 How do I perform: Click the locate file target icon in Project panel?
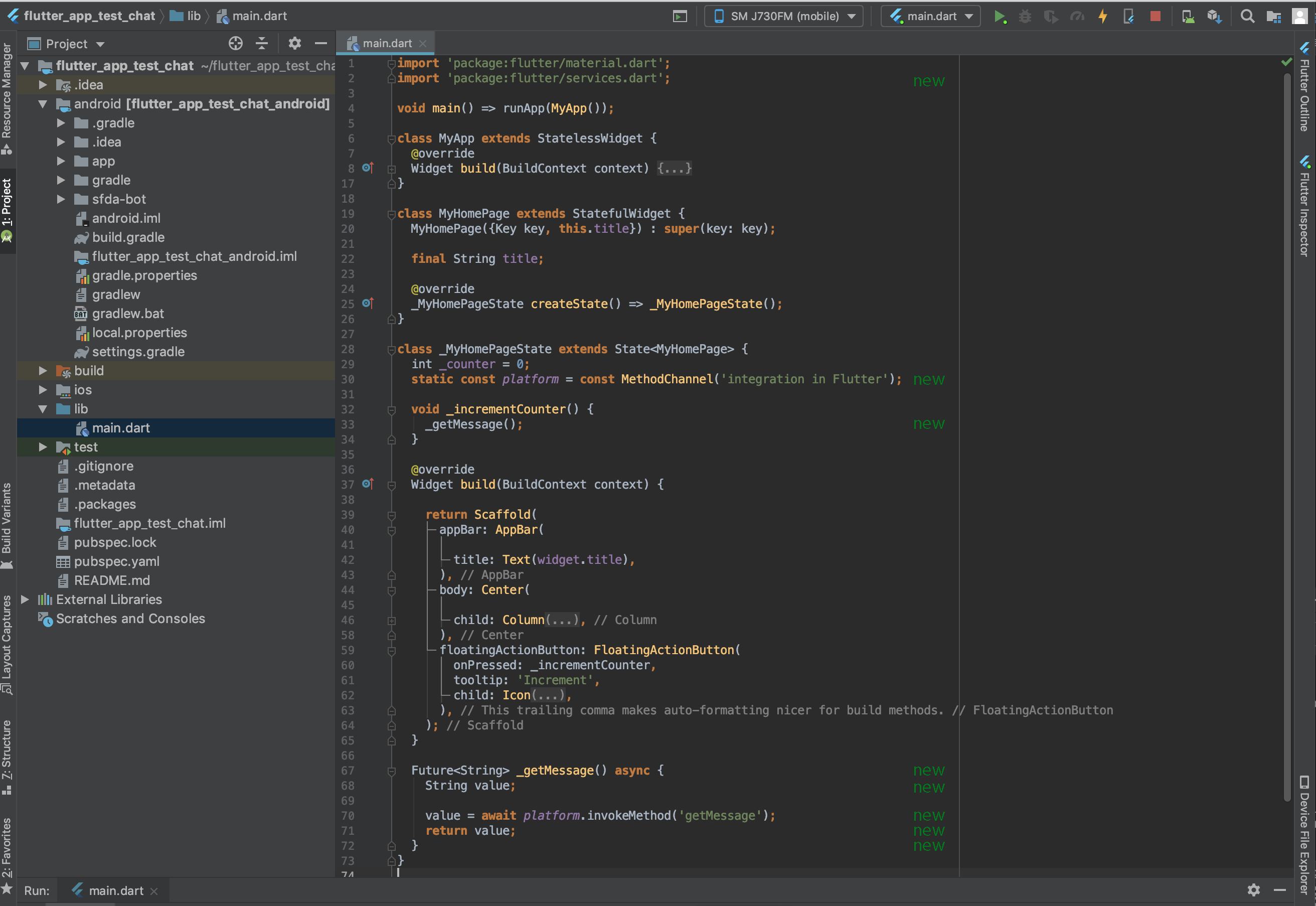(236, 43)
